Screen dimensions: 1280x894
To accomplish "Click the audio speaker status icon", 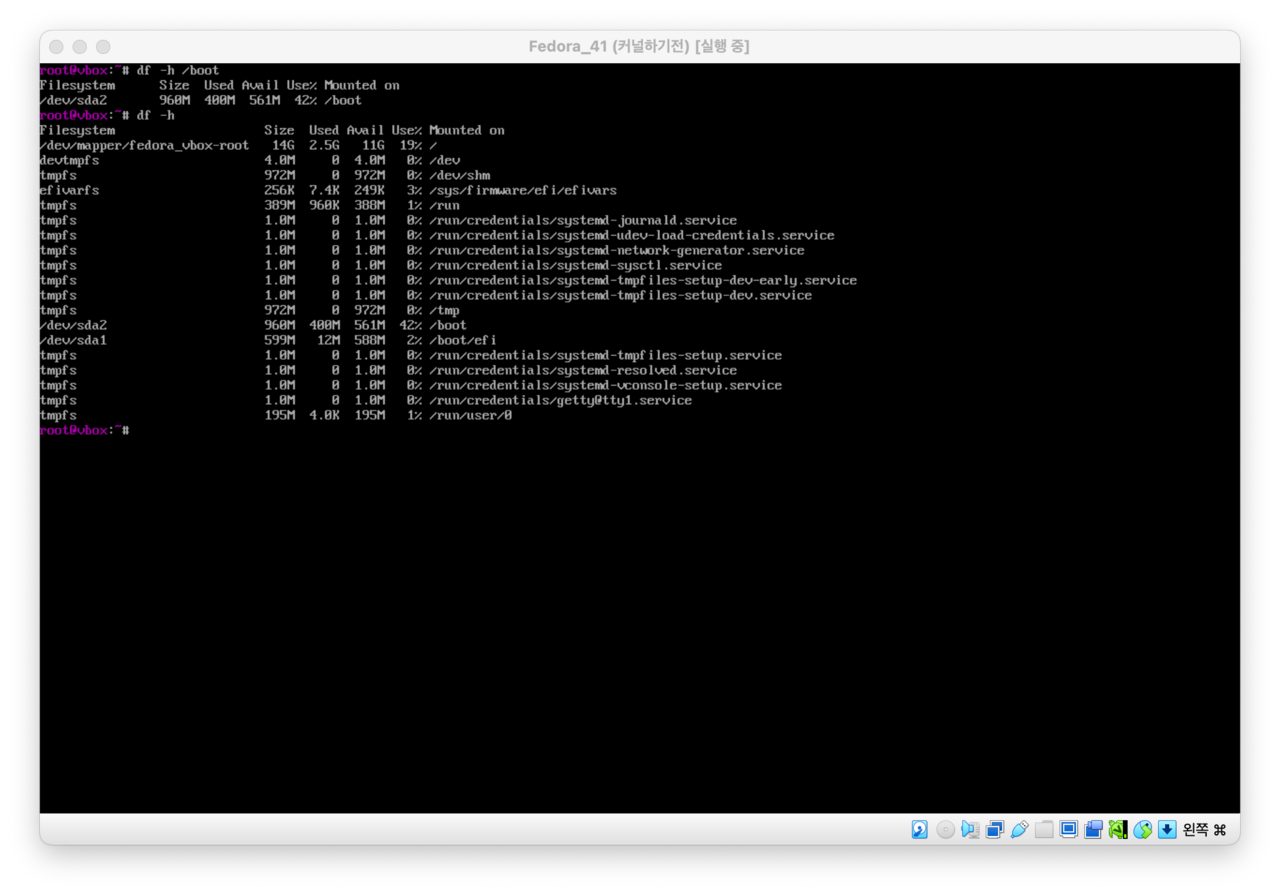I will click(970, 829).
